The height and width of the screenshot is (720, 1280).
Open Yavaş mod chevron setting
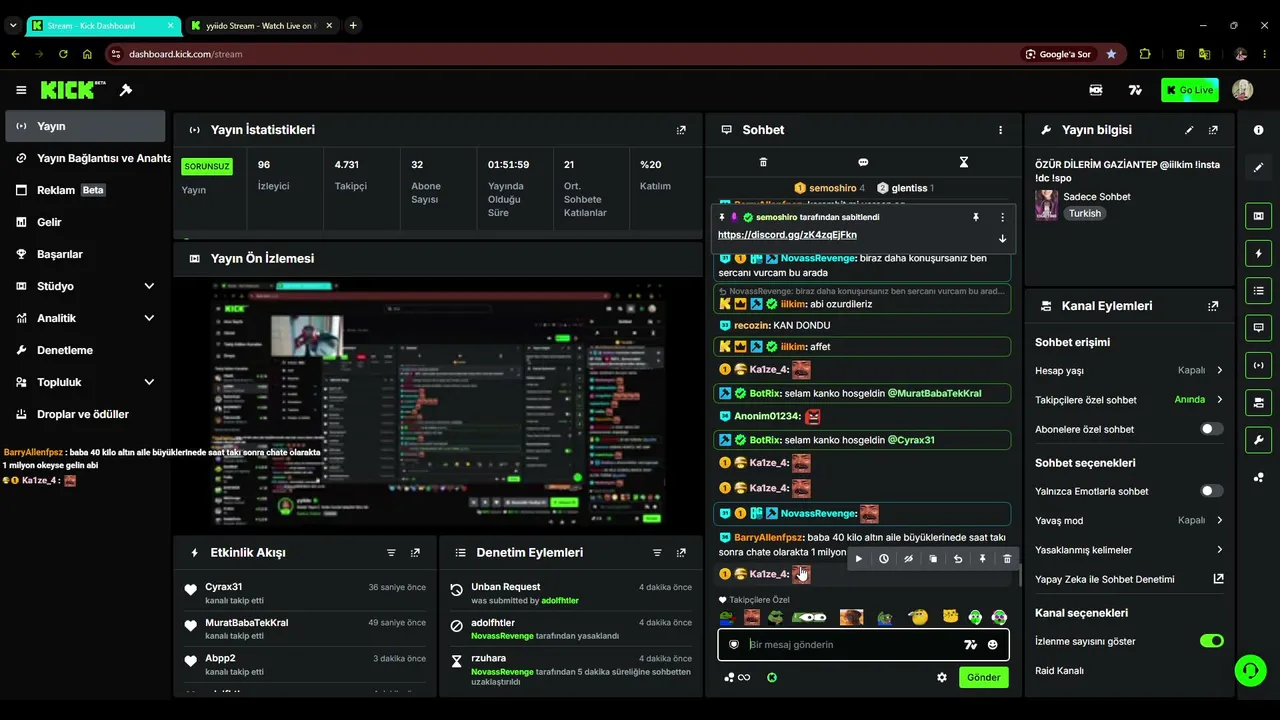point(1219,520)
